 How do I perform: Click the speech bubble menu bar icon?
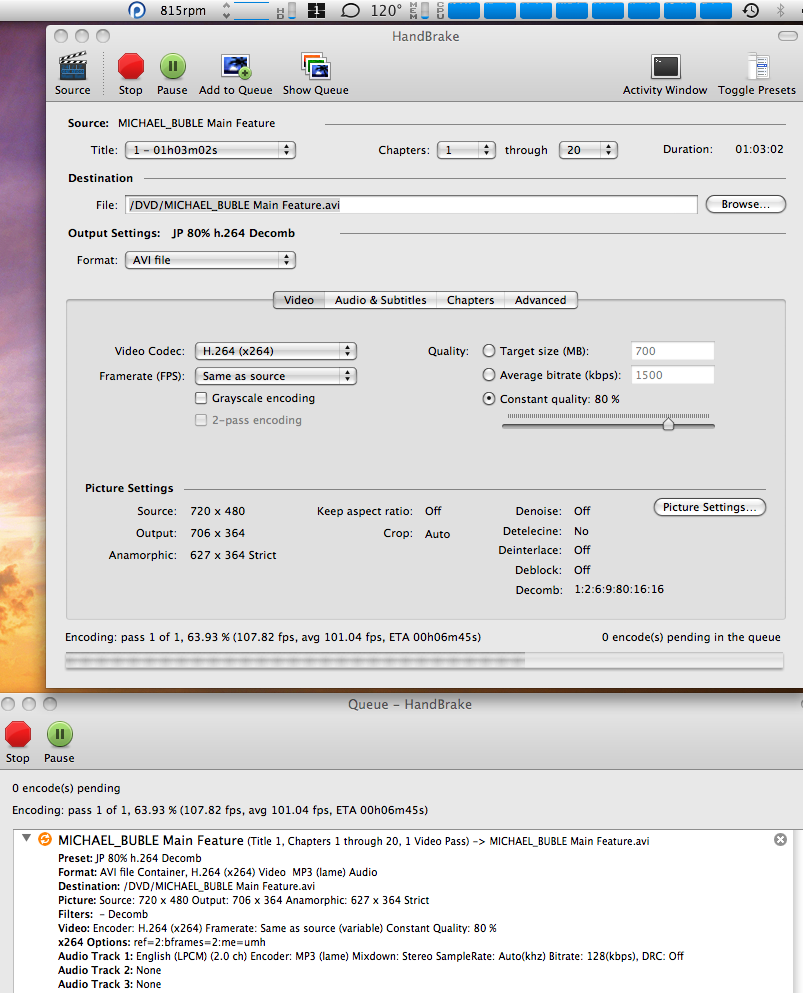[350, 10]
